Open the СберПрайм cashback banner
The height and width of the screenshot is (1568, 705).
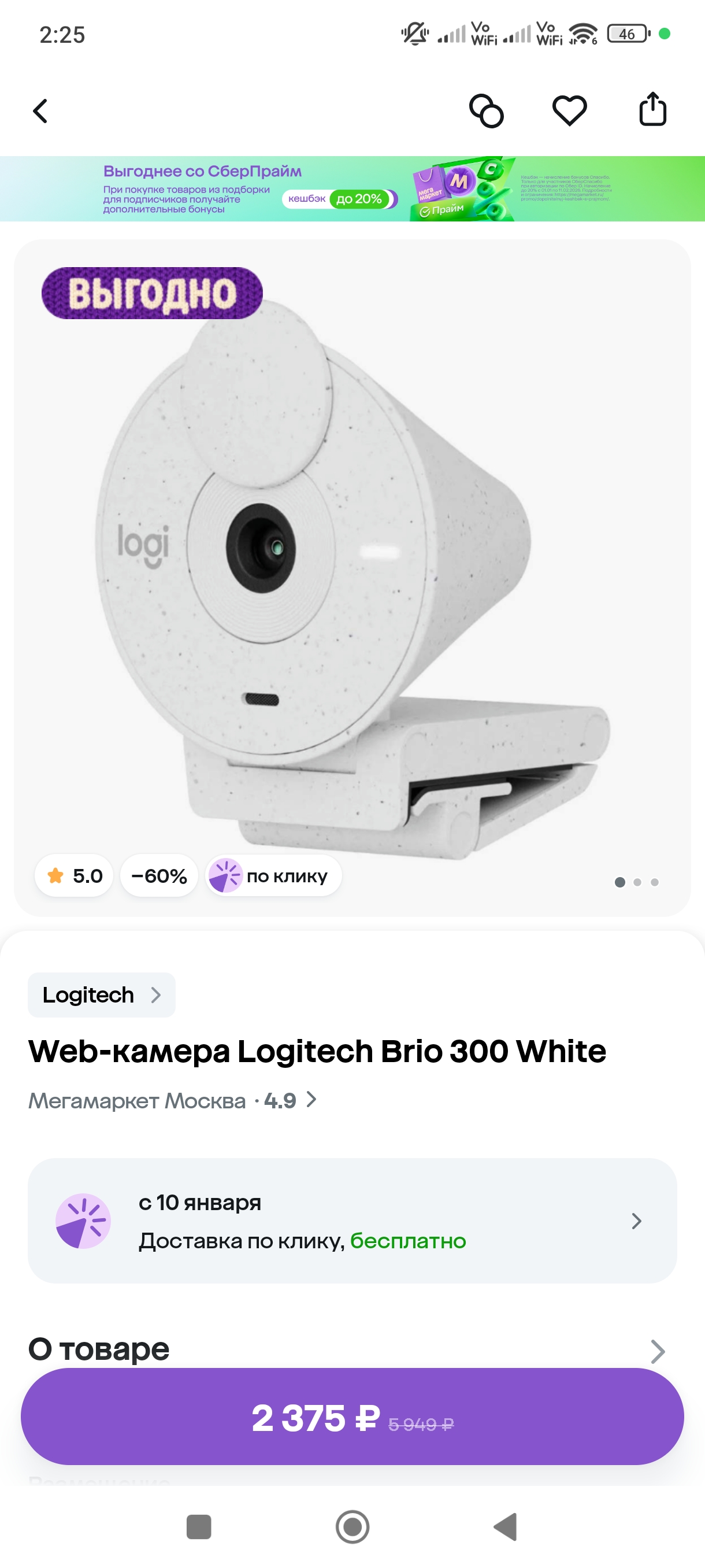(x=352, y=188)
